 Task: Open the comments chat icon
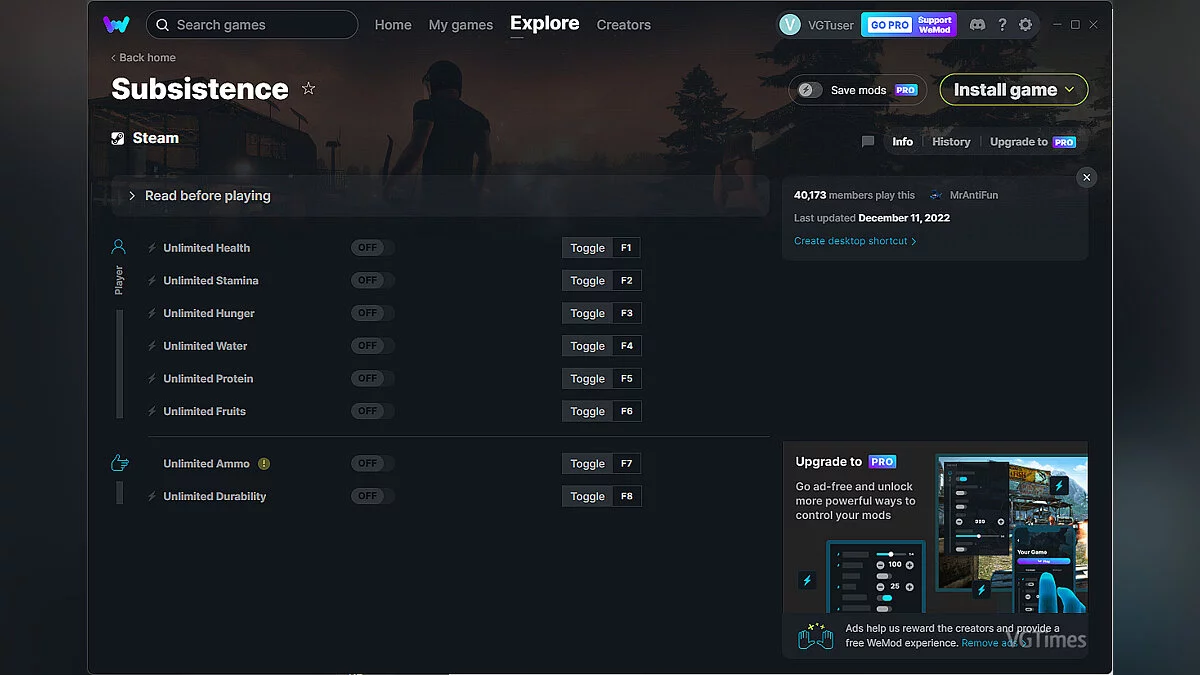868,142
